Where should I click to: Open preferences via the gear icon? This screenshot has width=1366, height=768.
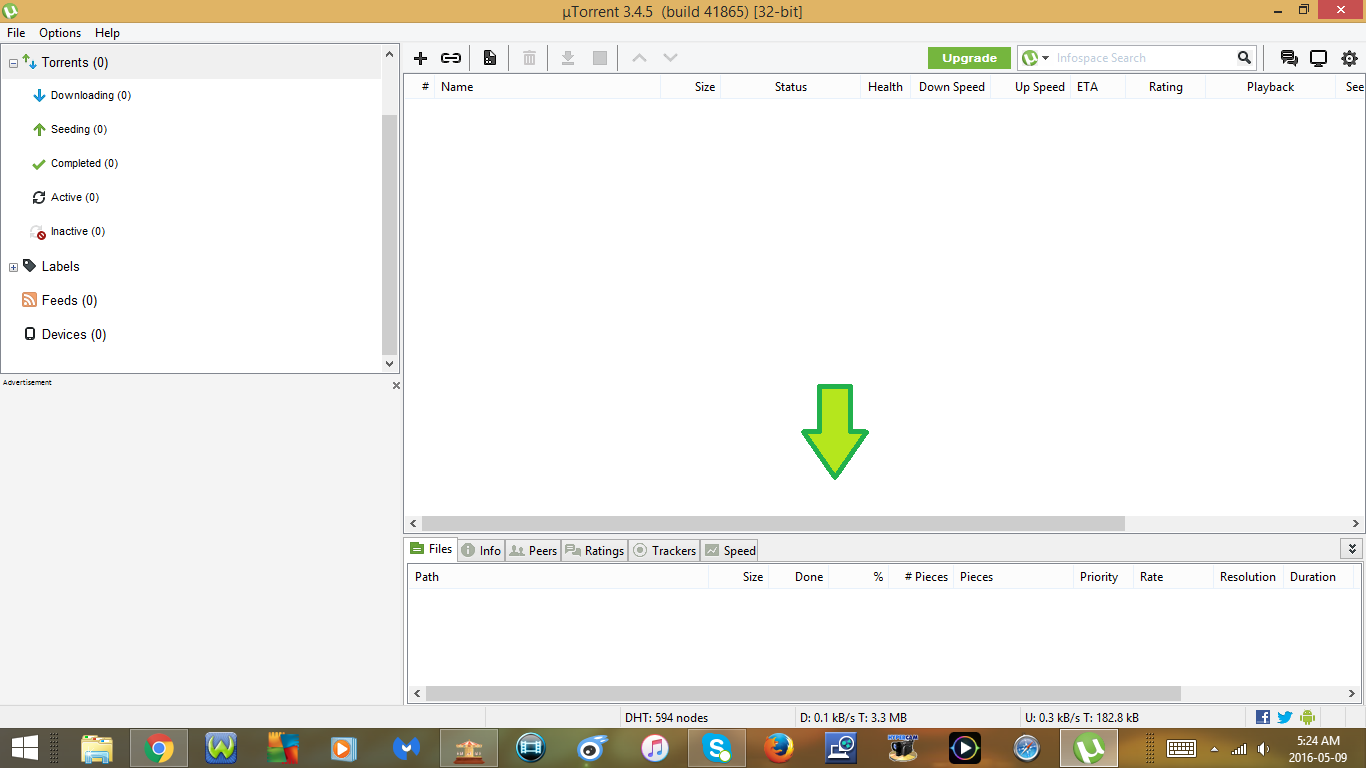point(1349,58)
